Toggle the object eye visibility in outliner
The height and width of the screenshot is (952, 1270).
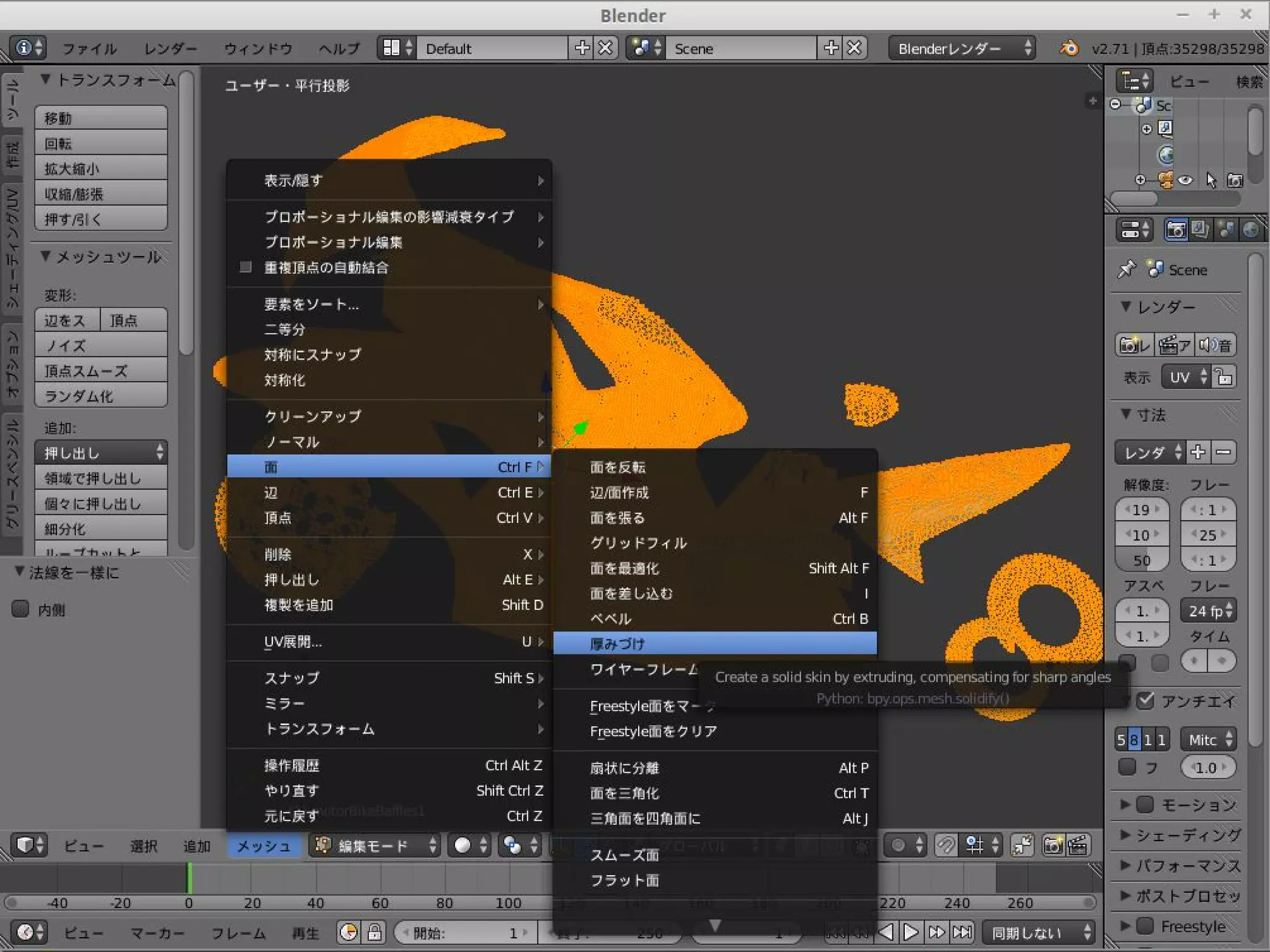(x=1186, y=180)
